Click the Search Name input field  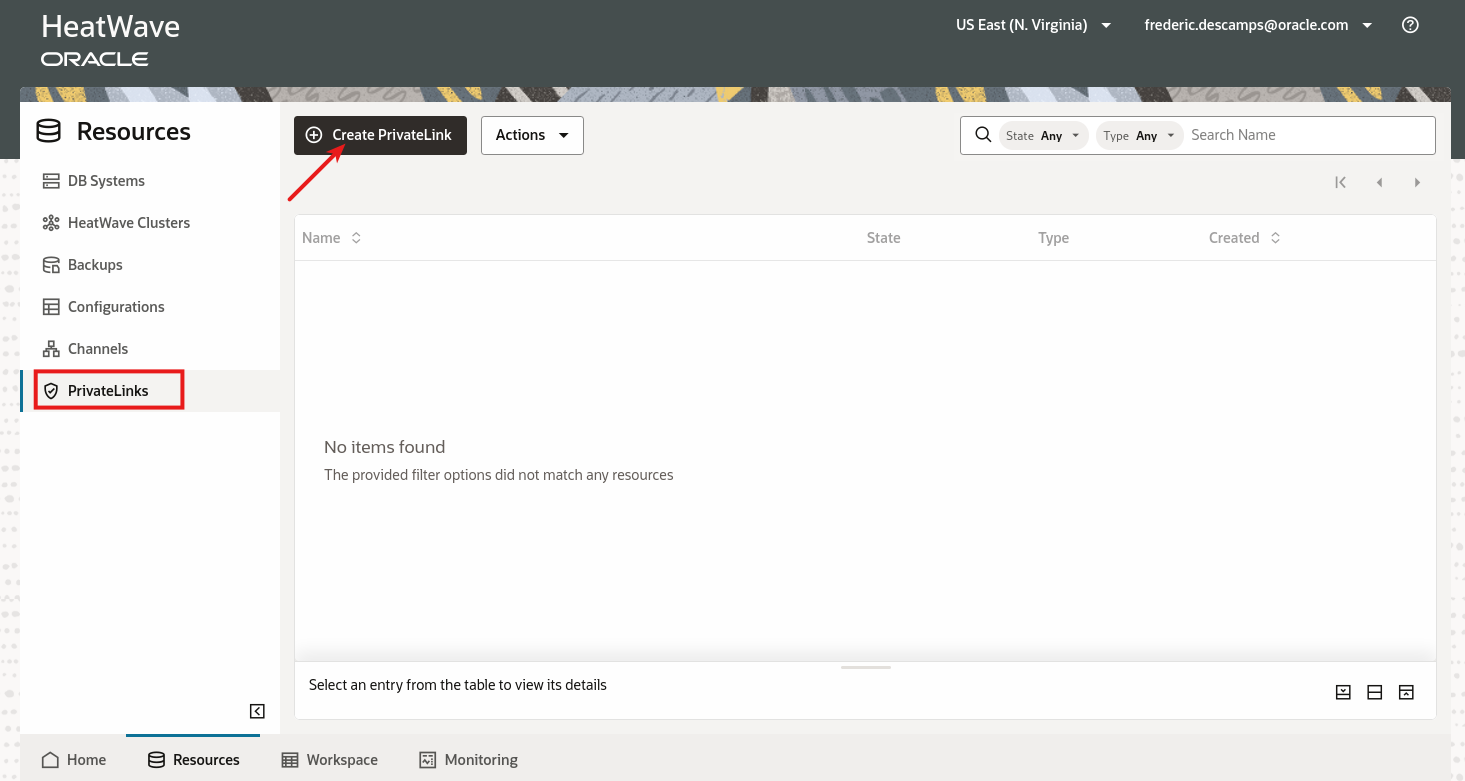click(1310, 135)
